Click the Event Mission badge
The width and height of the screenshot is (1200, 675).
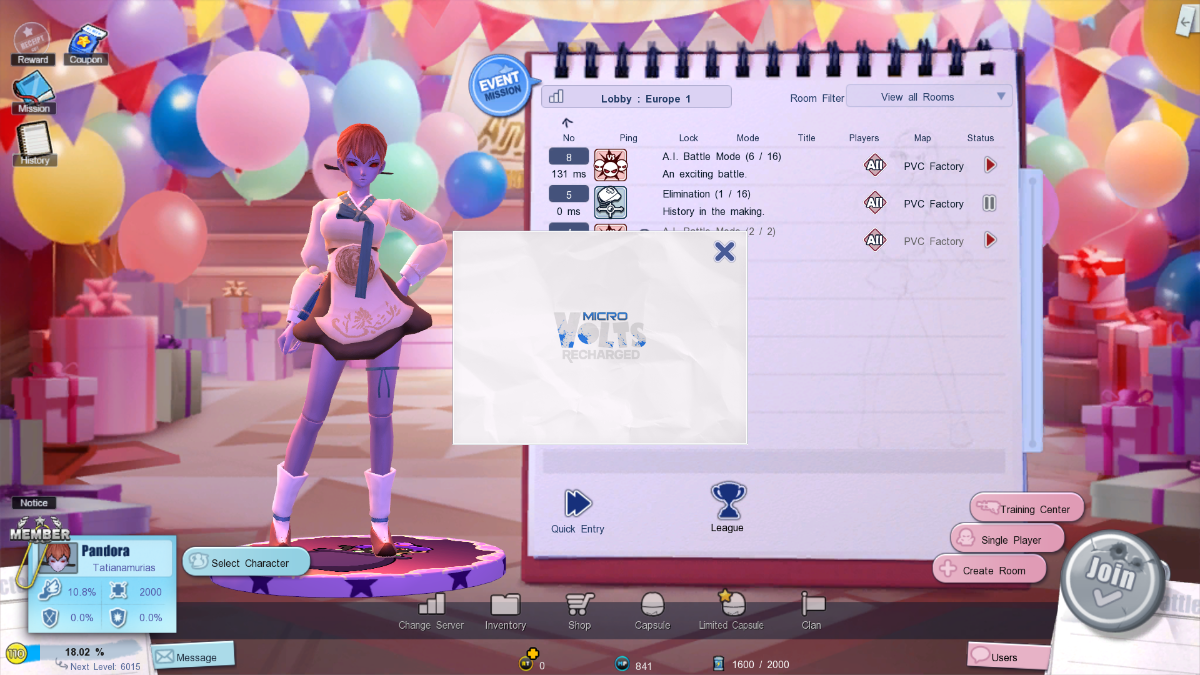click(x=499, y=86)
